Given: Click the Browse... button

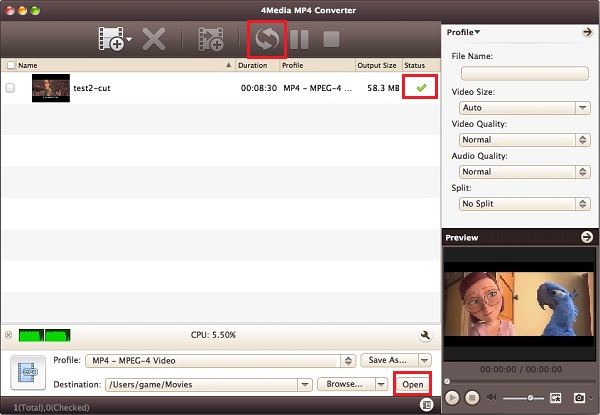Looking at the screenshot, I should coord(345,384).
